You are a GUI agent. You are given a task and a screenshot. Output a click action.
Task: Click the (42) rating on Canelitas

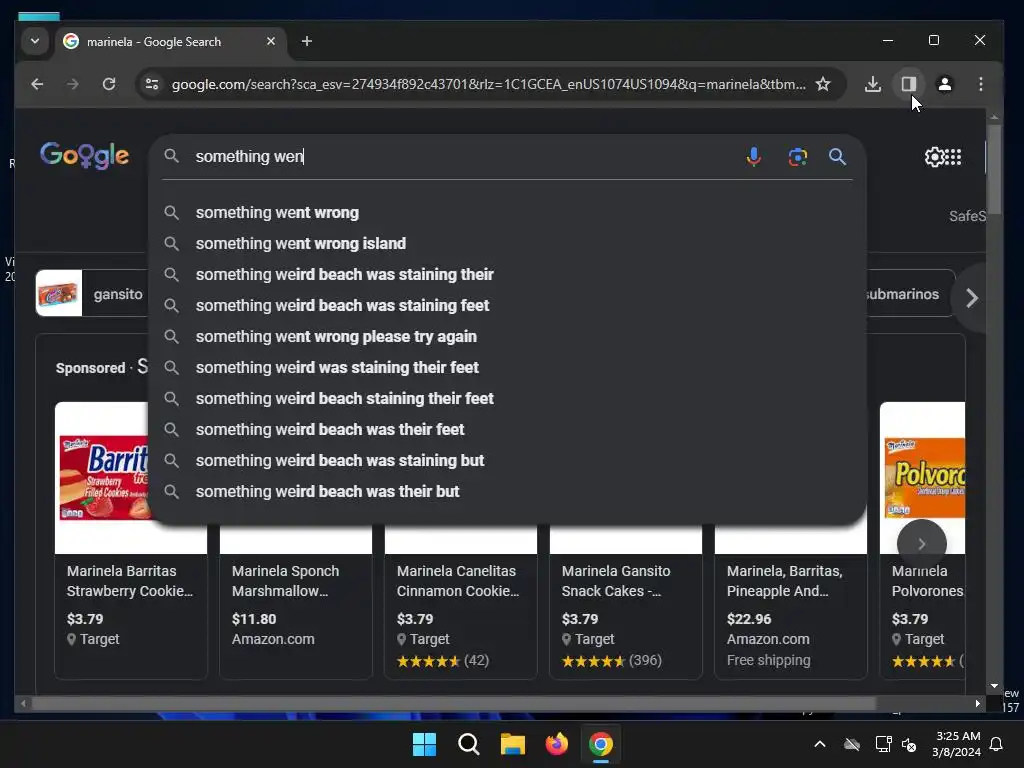476,660
